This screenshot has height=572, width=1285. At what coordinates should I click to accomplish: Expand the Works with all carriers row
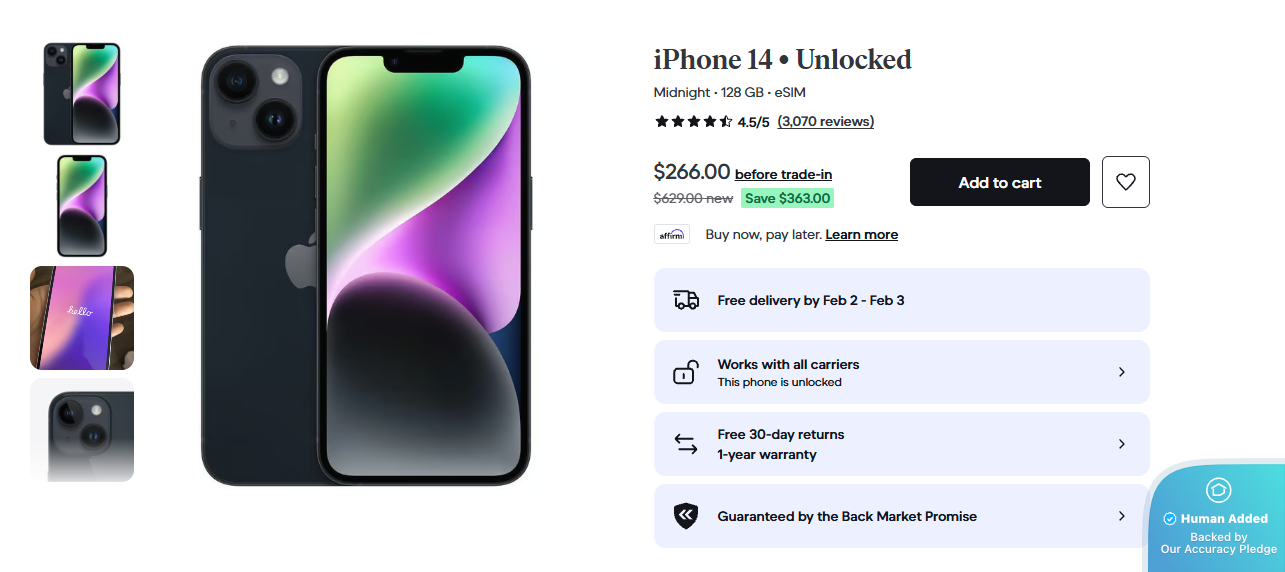click(x=1121, y=372)
